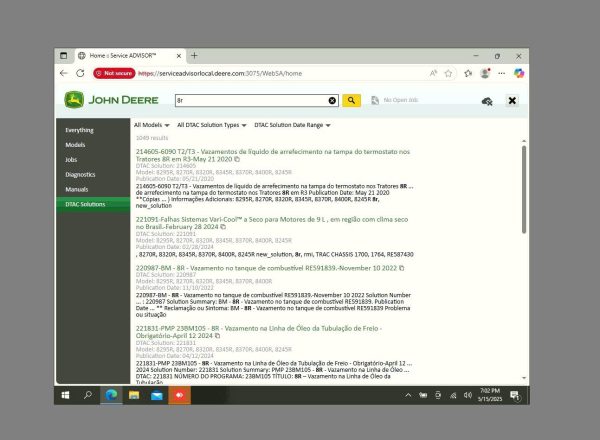This screenshot has height=440, width=600.
Task: Open result 214605-6090 T2/T3 Vazamentos link
Action: pyautogui.click(x=272, y=155)
